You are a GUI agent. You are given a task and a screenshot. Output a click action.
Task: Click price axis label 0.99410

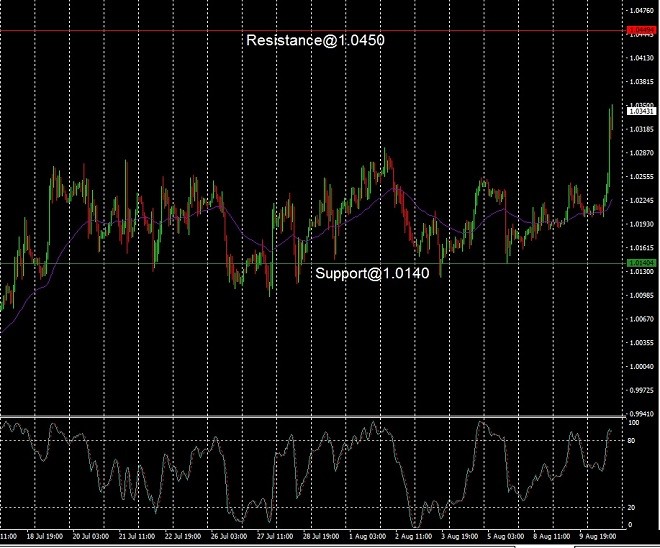(642, 414)
